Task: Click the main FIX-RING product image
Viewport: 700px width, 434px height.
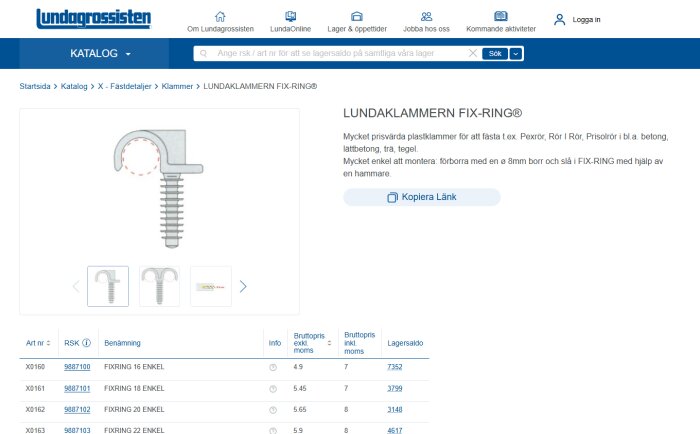Action: tap(159, 188)
